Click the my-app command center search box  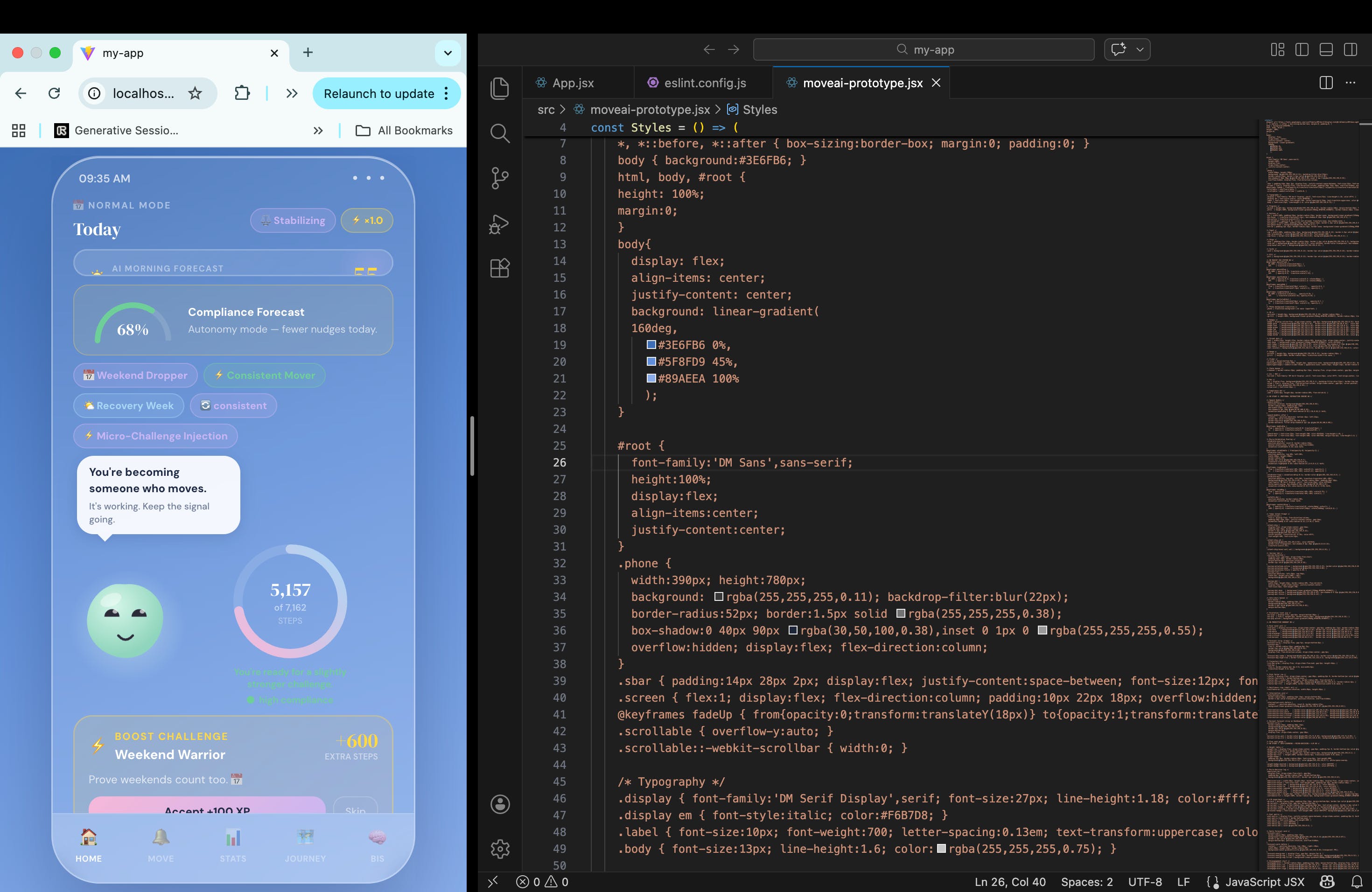point(924,49)
